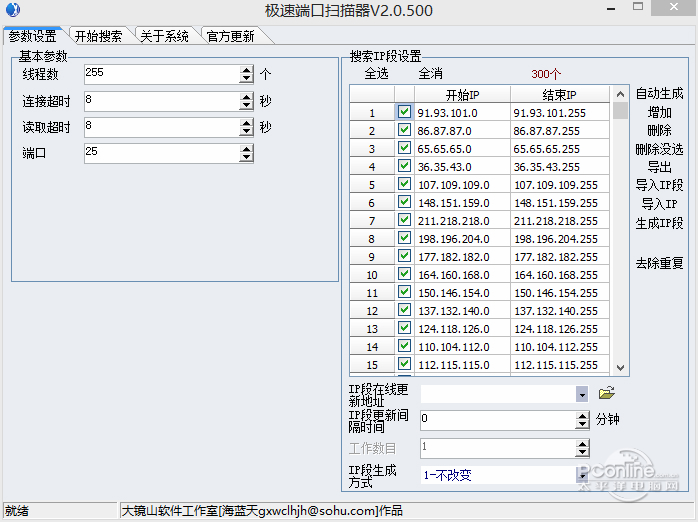This screenshot has width=698, height=522.
Task: Click the 生成IP段 button
Action: point(659,223)
